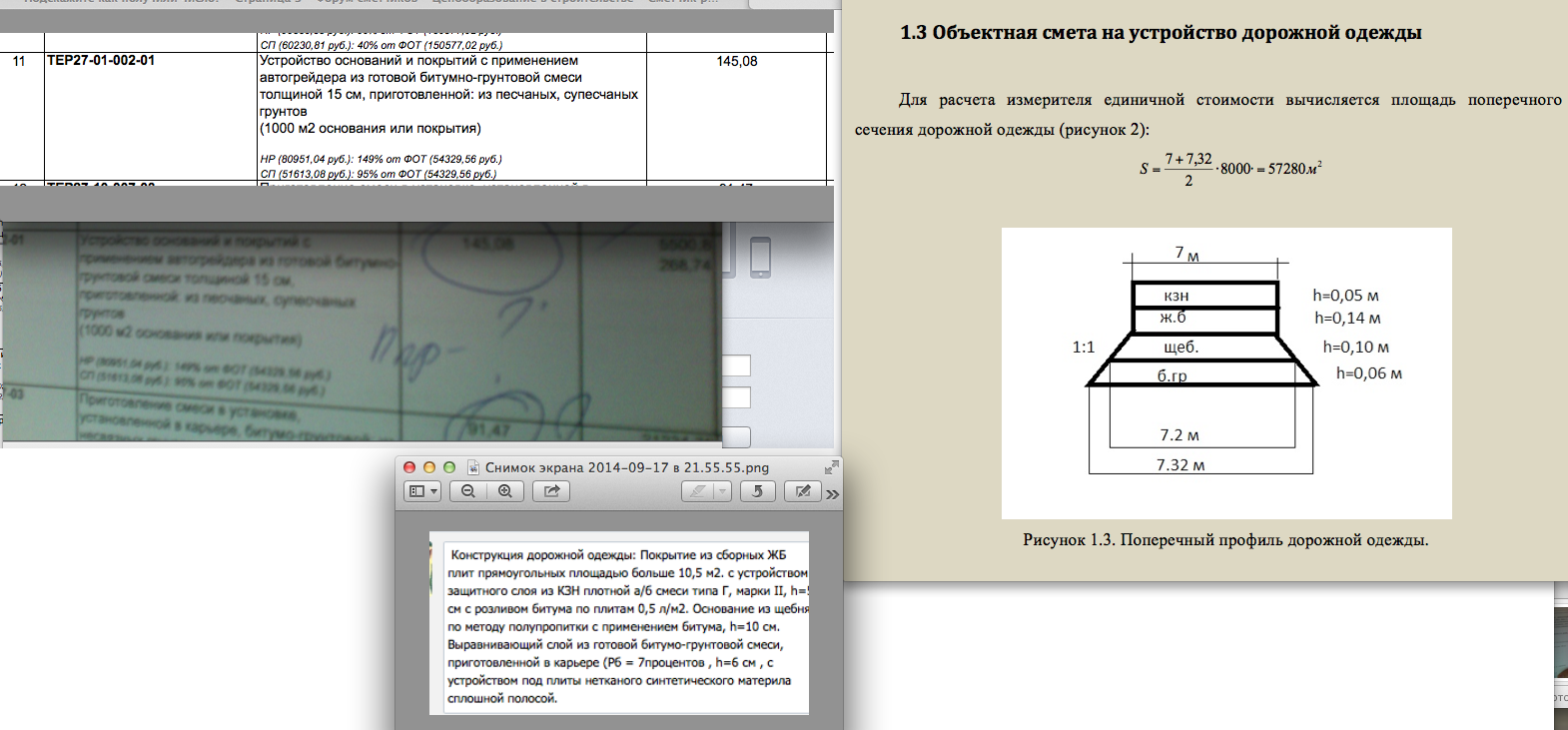1568x730 pixels.
Task: Click the "7.2 м" dimension label in diagram
Action: pos(1179,435)
